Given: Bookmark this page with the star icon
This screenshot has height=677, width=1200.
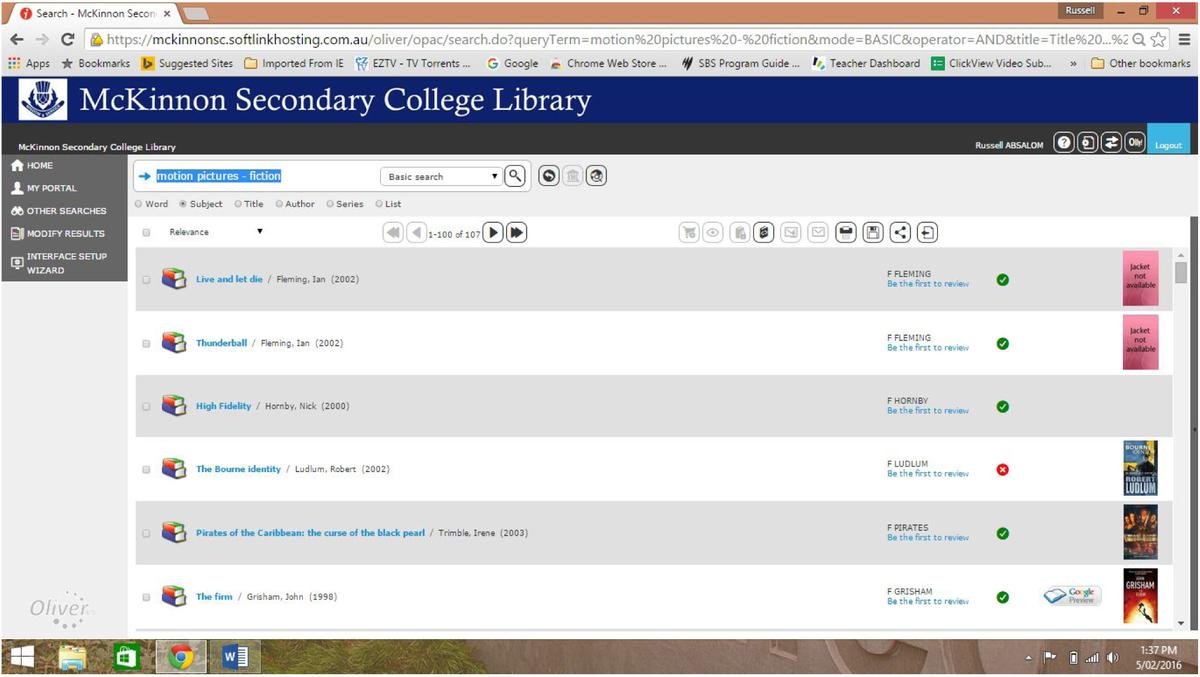Looking at the screenshot, I should pyautogui.click(x=1158, y=39).
